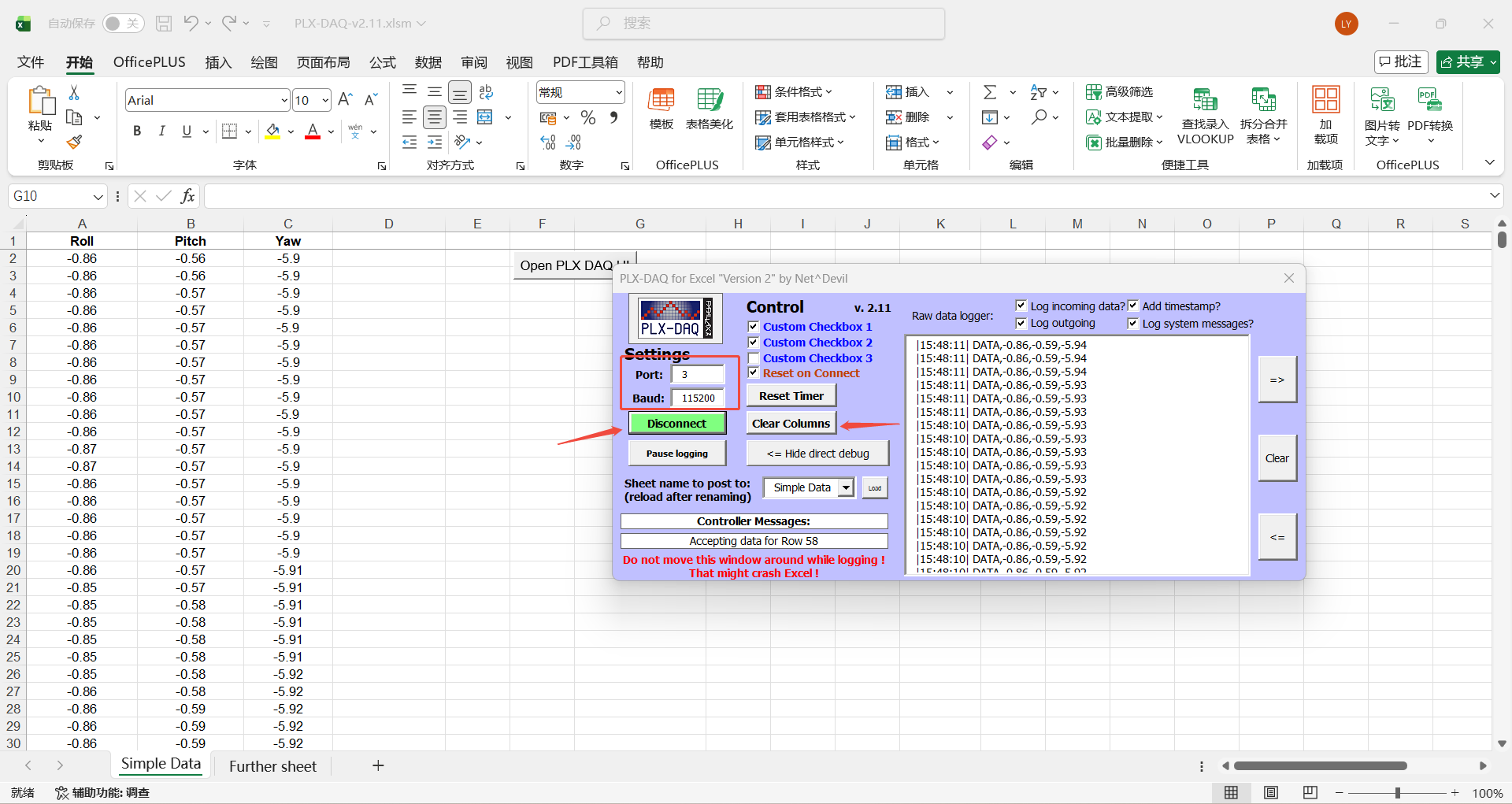1512x804 pixels.
Task: Click the Pause logging button
Action: [677, 454]
